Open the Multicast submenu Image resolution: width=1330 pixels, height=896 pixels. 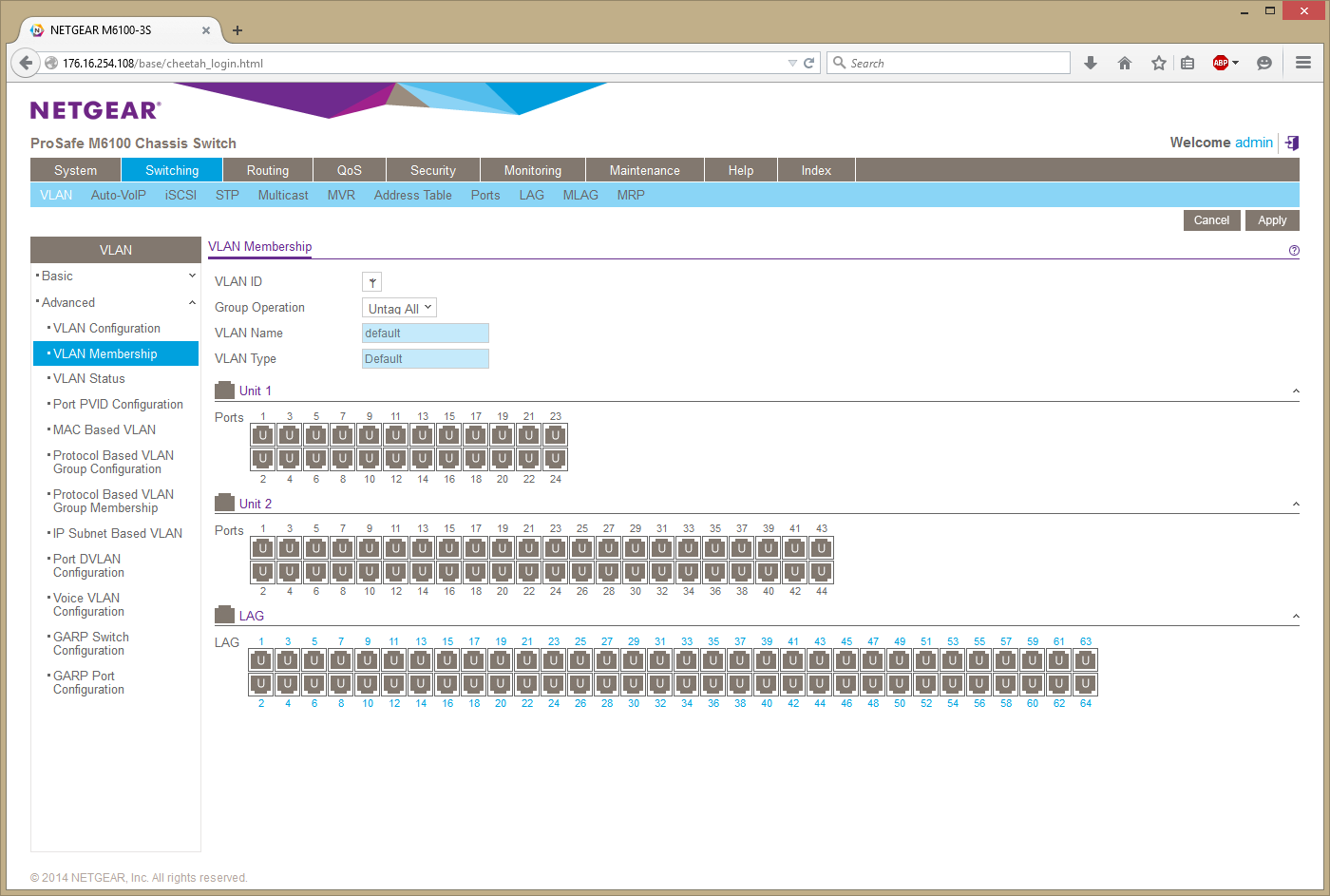[x=283, y=195]
